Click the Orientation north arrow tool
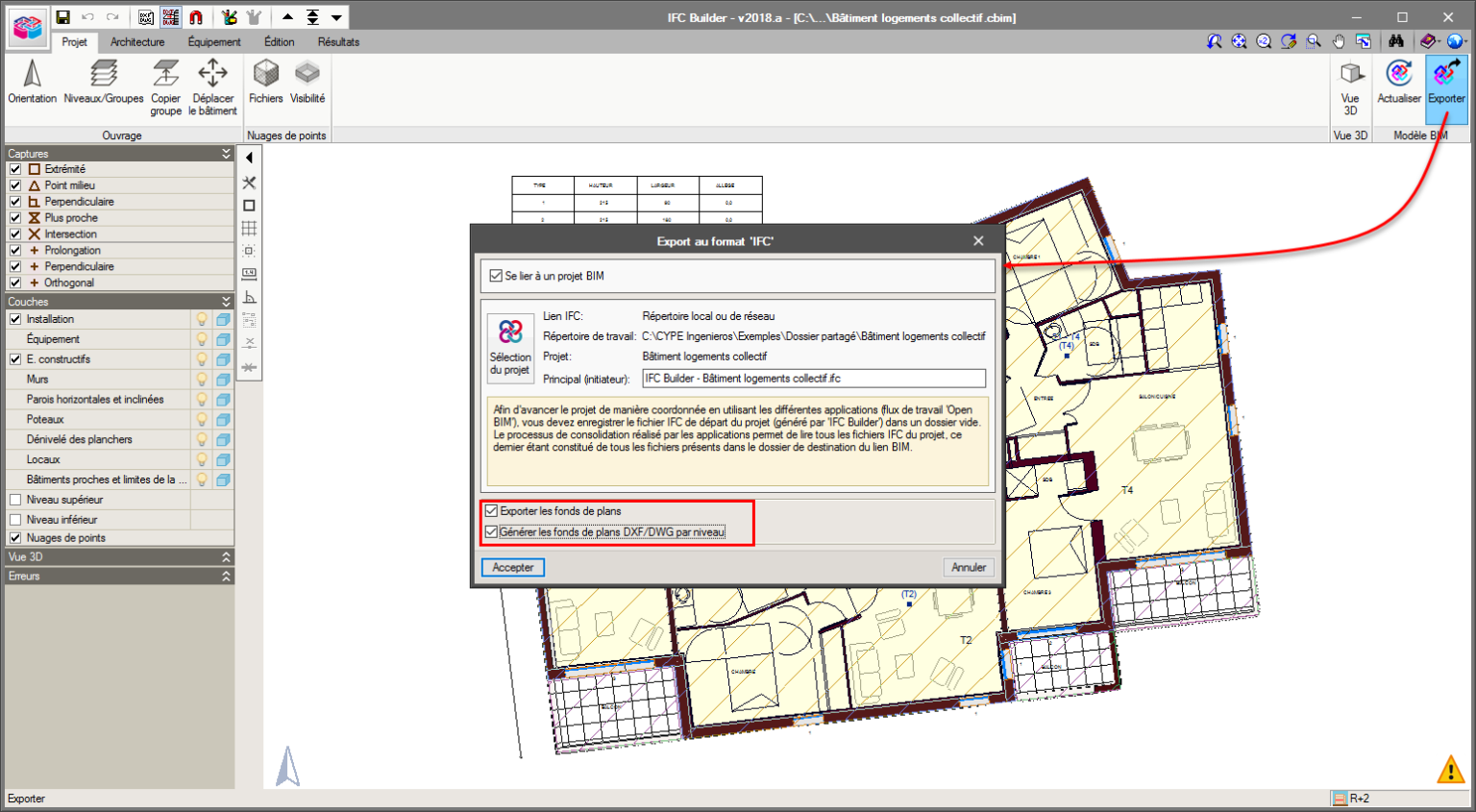1476x812 pixels. pyautogui.click(x=33, y=83)
